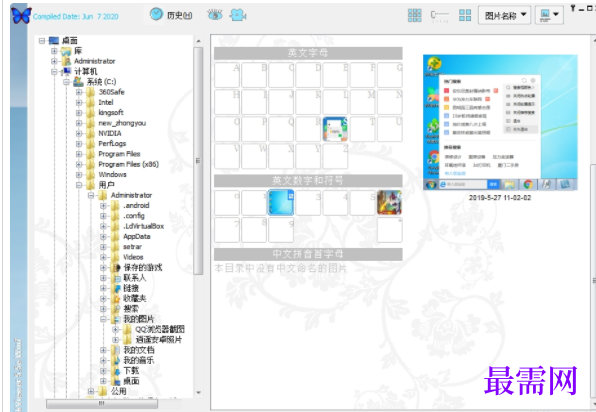
Task: Click the 本目录中没有中文命名的图片 message text
Action: 281,268
